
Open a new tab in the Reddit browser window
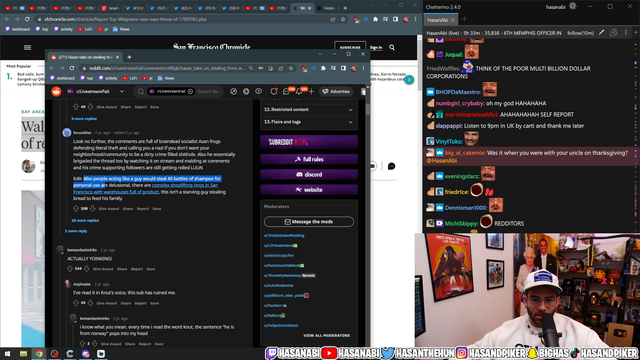coord(129,57)
